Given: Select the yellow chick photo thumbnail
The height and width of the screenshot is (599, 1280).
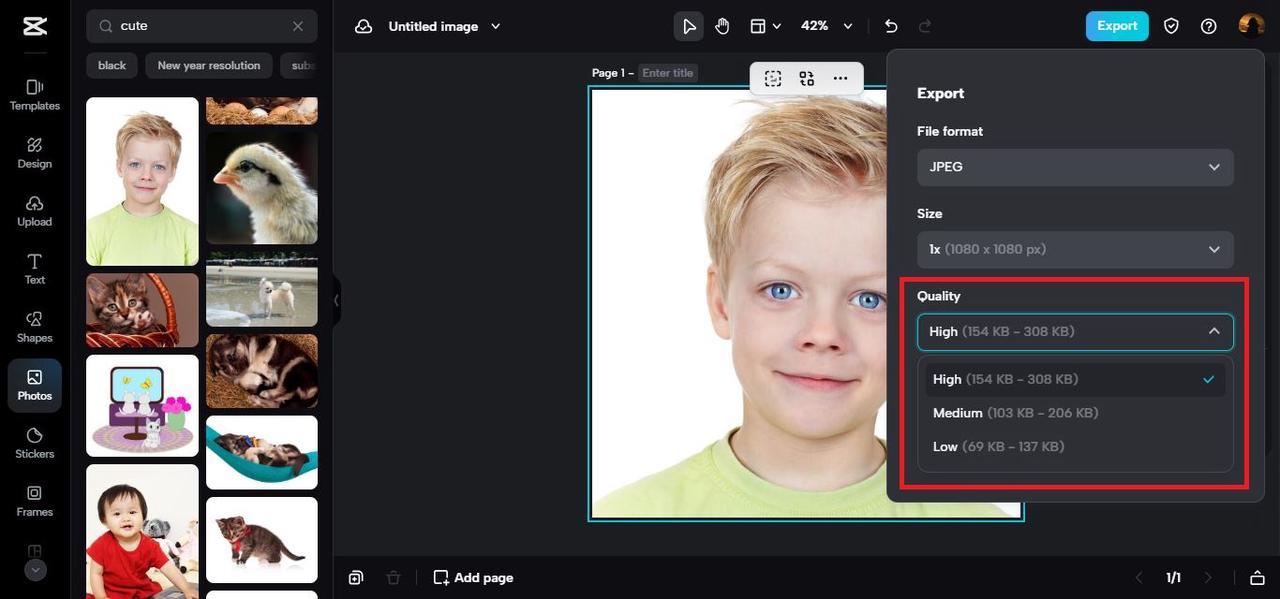Looking at the screenshot, I should [x=262, y=188].
